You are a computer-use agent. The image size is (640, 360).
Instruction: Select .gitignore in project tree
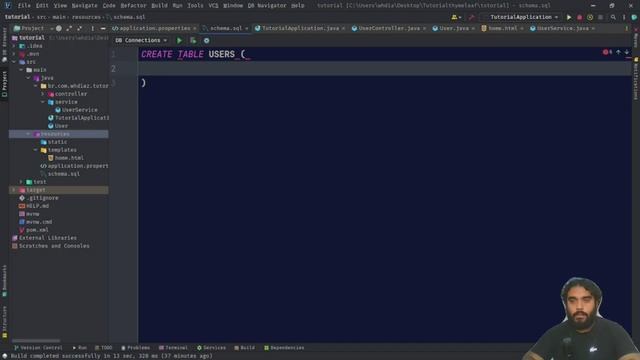point(42,198)
